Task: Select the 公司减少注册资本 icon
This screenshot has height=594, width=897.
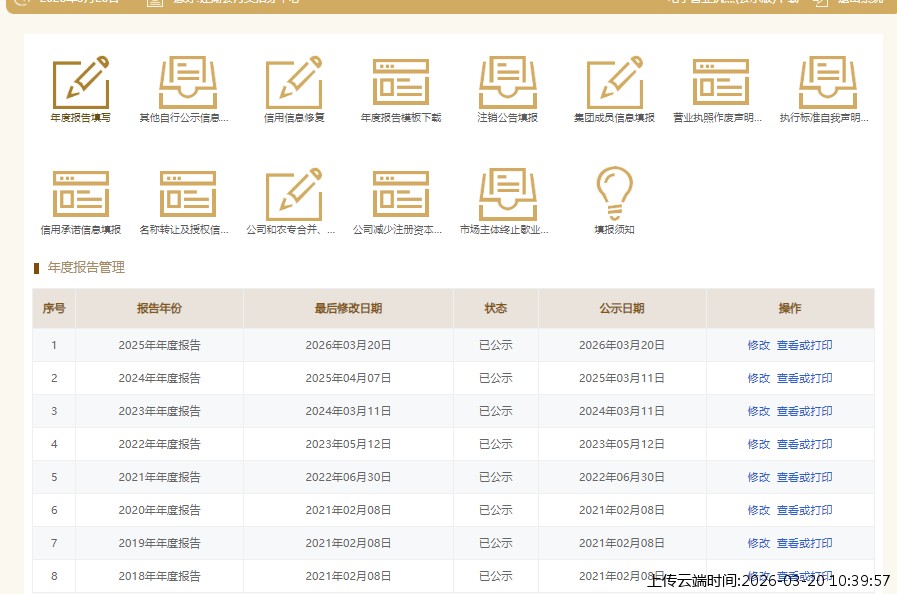Action: 401,195
